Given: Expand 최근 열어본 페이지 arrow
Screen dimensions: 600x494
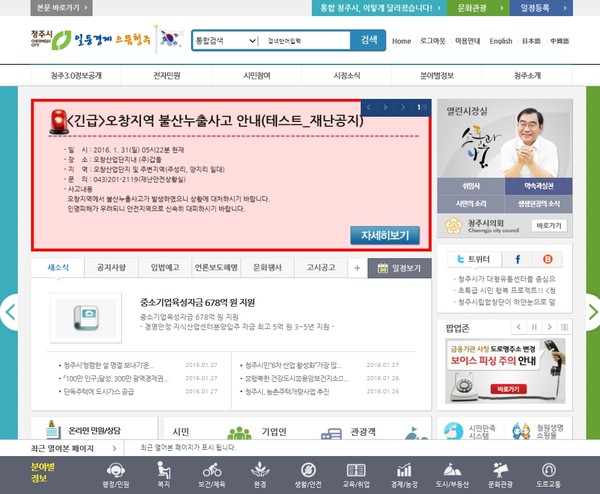Looking at the screenshot, I should [114, 448].
